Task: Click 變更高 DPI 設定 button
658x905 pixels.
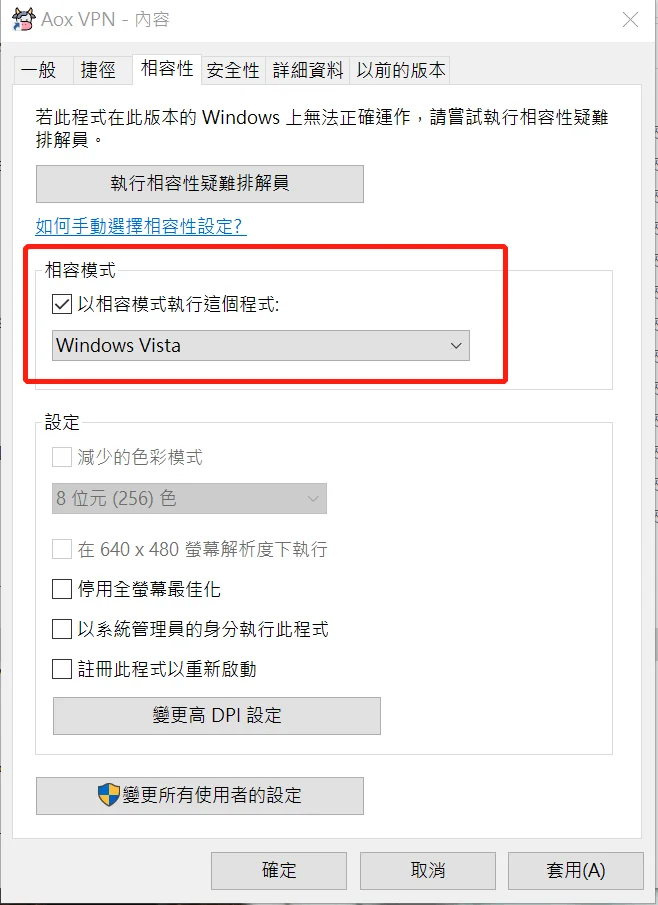Action: coord(217,715)
